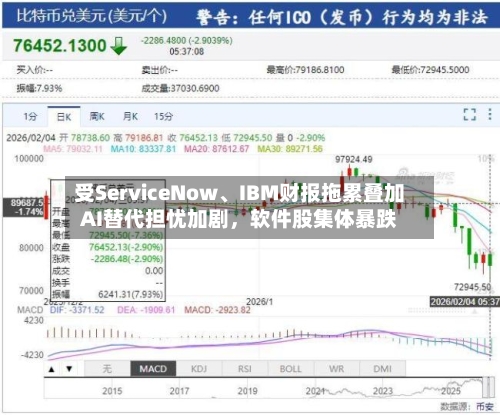The image size is (500, 415).
Task: Click the tooltip 收盘 76452.13(-2.90%) row
Action: [108, 247]
